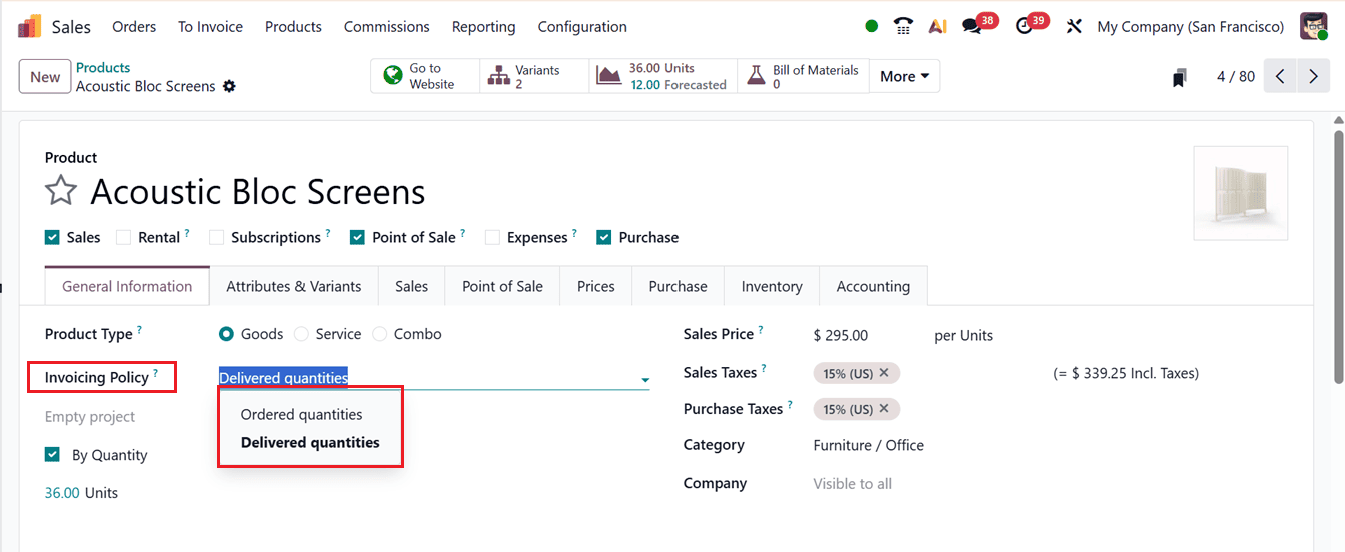Screen dimensions: 1345x552
Task: Go to previous record arrow
Action: [1280, 76]
